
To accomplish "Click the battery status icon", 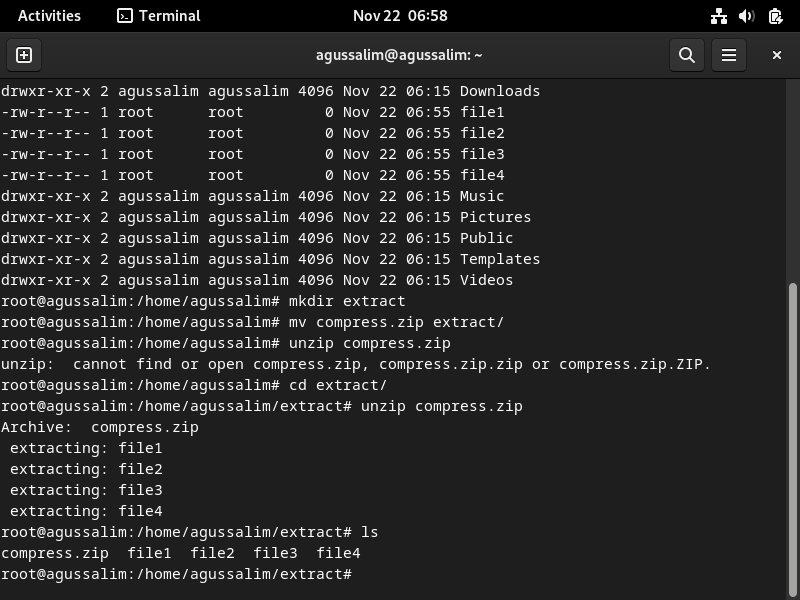I will 776,16.
